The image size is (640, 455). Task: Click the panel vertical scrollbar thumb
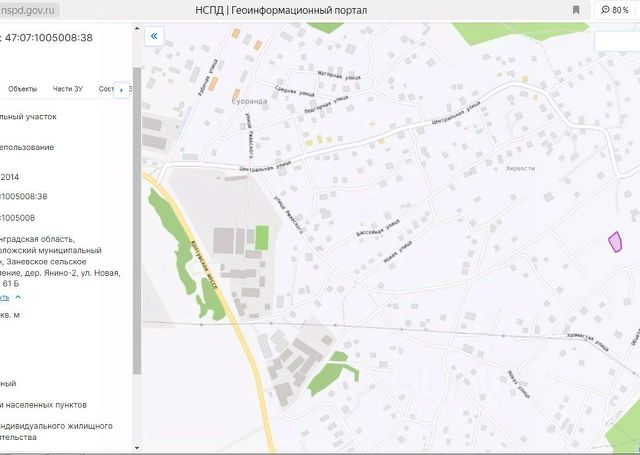pyautogui.click(x=137, y=220)
